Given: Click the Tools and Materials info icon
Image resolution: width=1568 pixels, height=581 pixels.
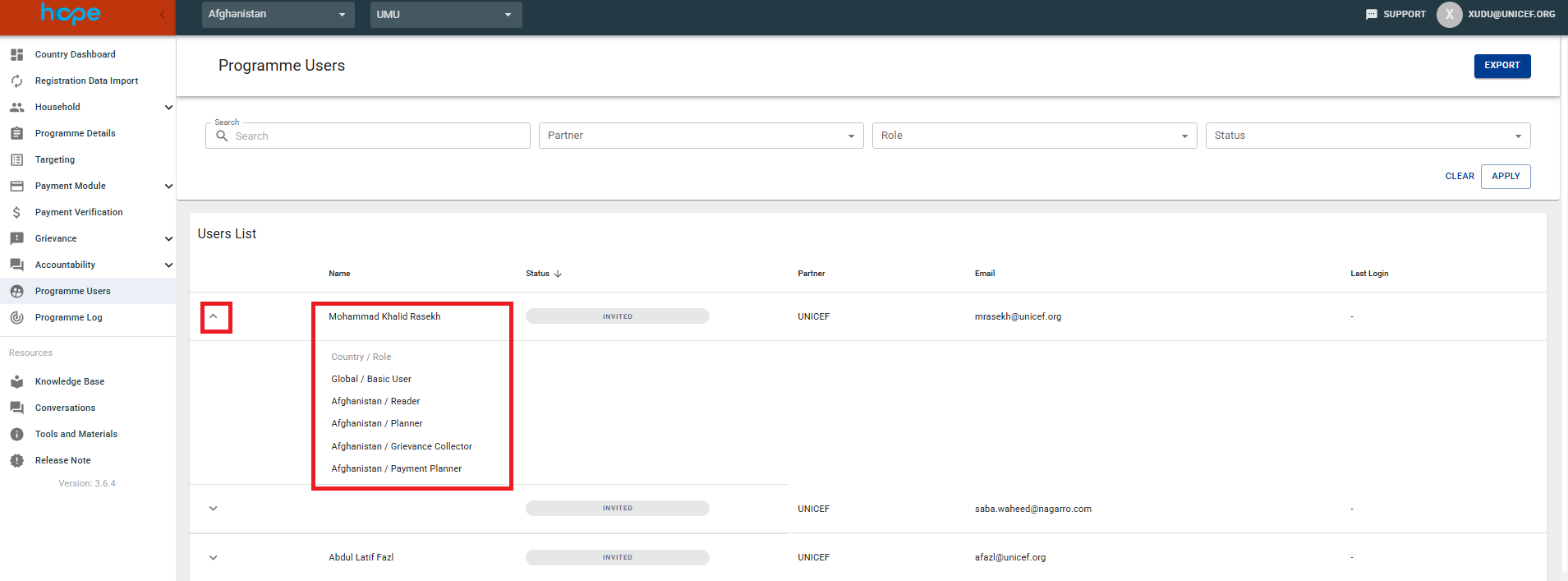Looking at the screenshot, I should (x=16, y=434).
